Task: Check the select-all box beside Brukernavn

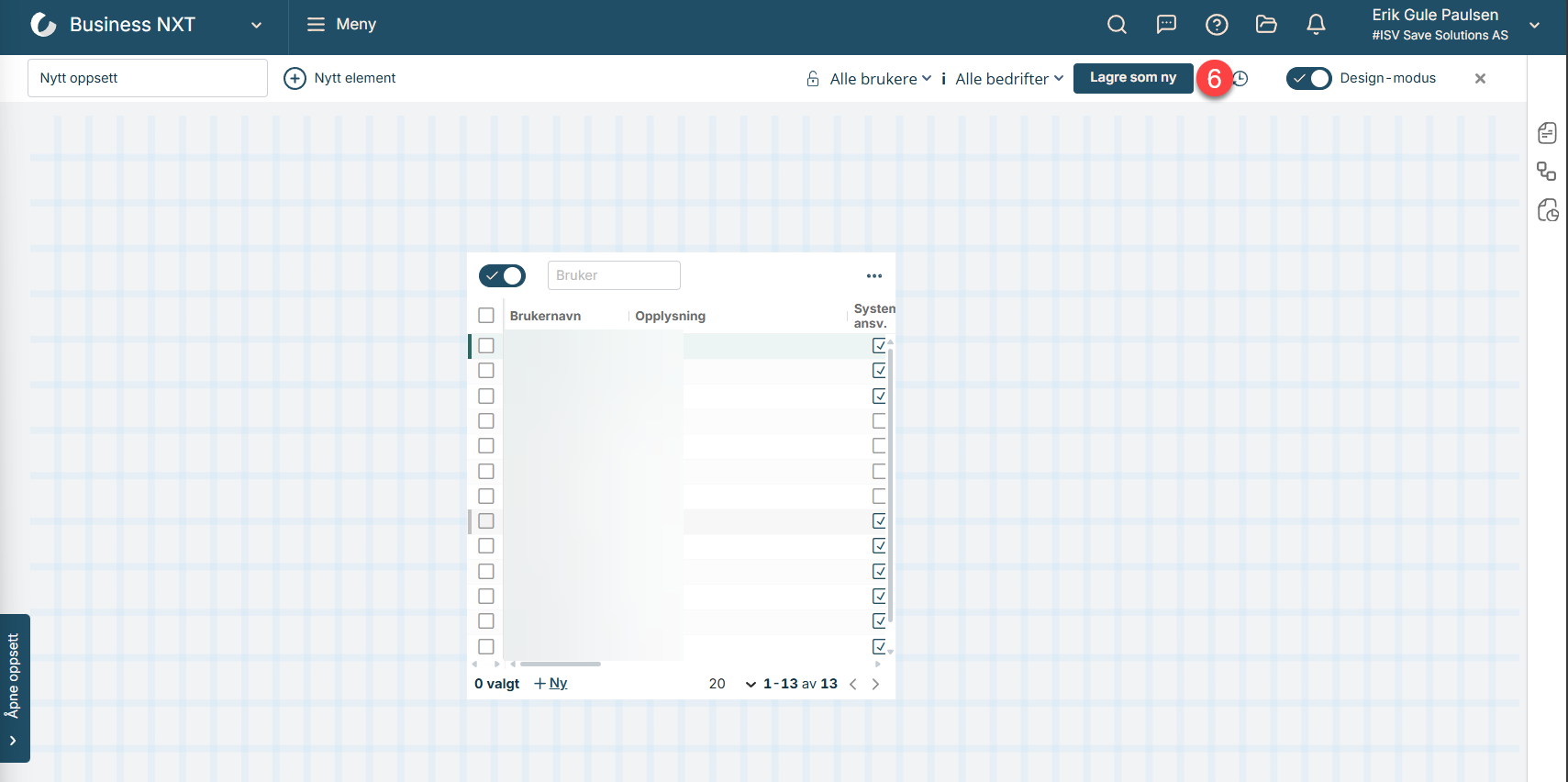Action: [x=486, y=316]
